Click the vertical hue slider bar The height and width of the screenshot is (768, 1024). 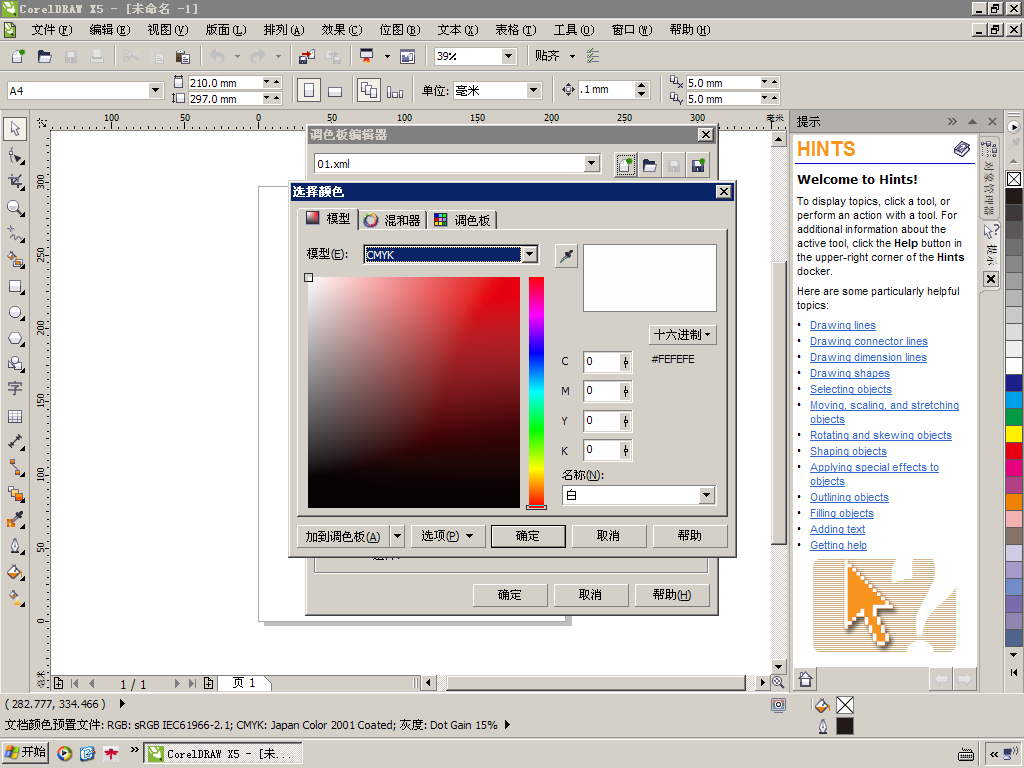(536, 392)
